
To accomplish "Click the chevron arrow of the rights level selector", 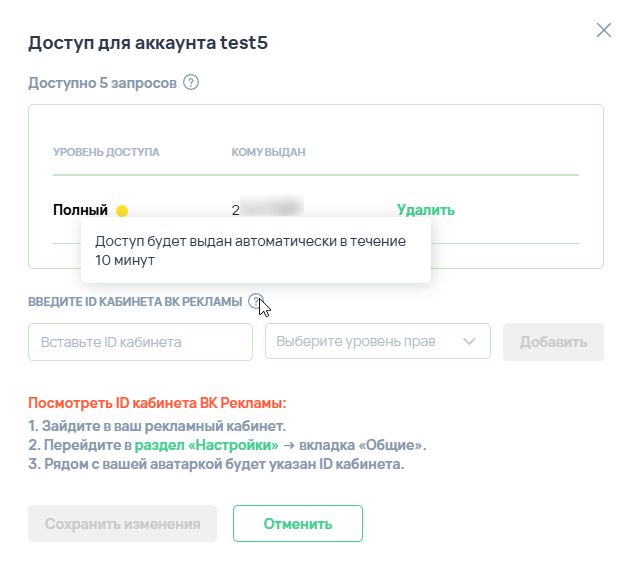I will (469, 341).
